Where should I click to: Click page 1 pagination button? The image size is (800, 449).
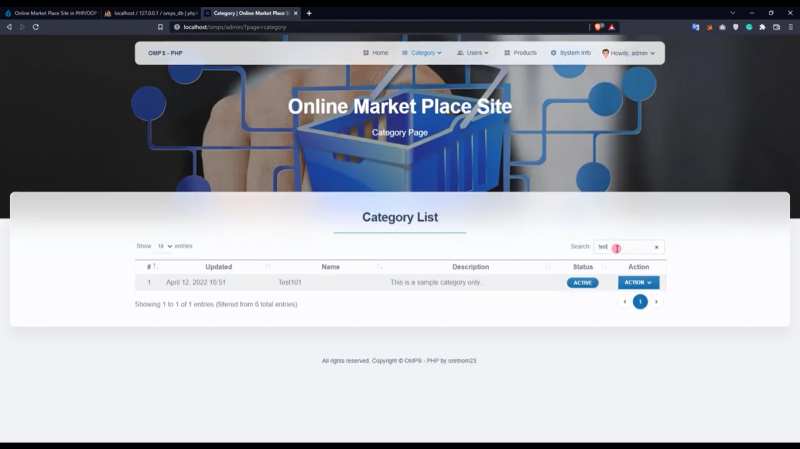coord(640,301)
